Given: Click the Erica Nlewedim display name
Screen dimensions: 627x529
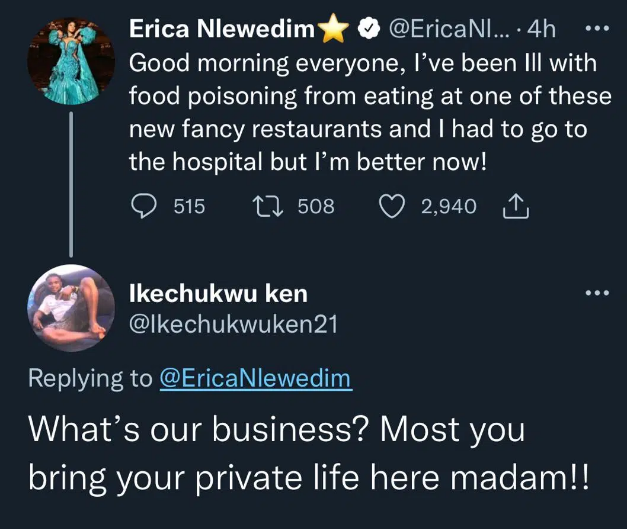Looking at the screenshot, I should pyautogui.click(x=223, y=32).
